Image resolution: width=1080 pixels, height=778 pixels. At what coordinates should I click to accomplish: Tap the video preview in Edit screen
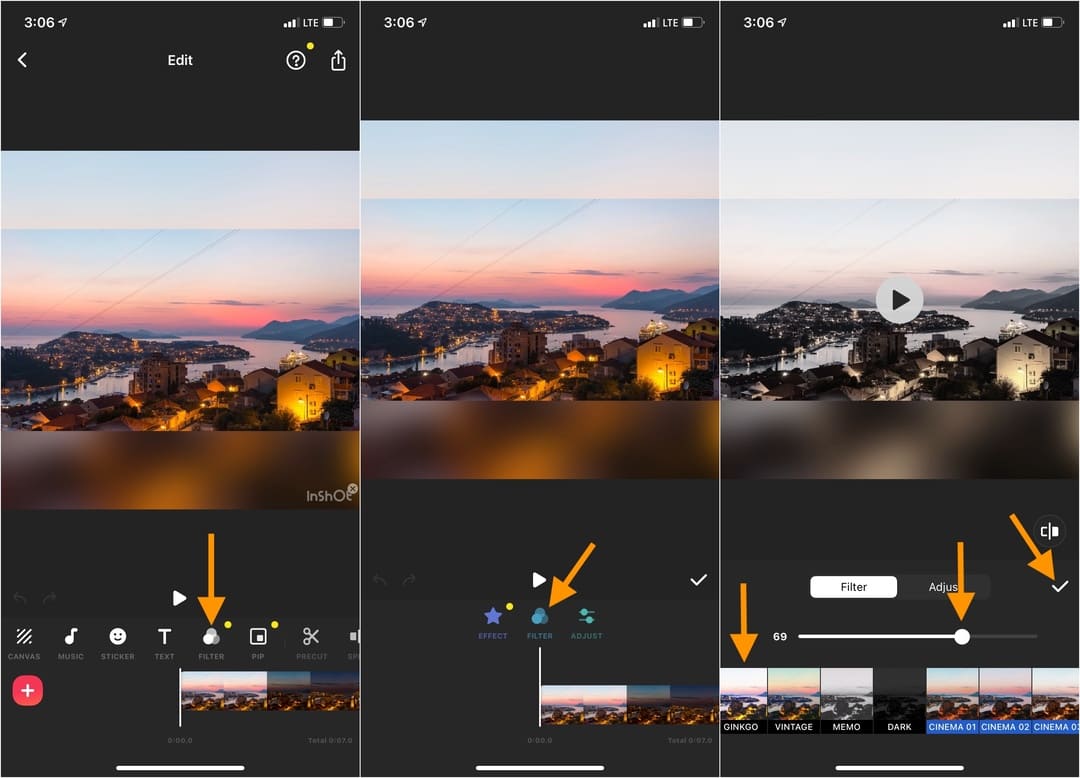(180, 330)
